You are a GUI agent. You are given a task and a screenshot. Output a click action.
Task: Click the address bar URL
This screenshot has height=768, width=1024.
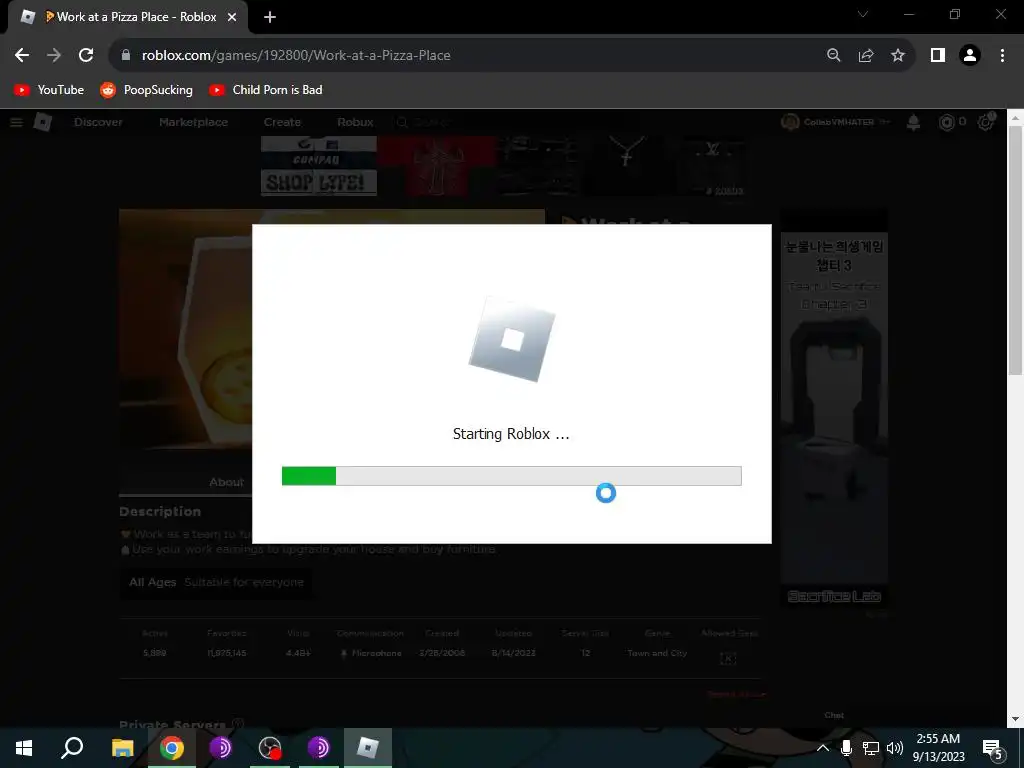coord(296,56)
